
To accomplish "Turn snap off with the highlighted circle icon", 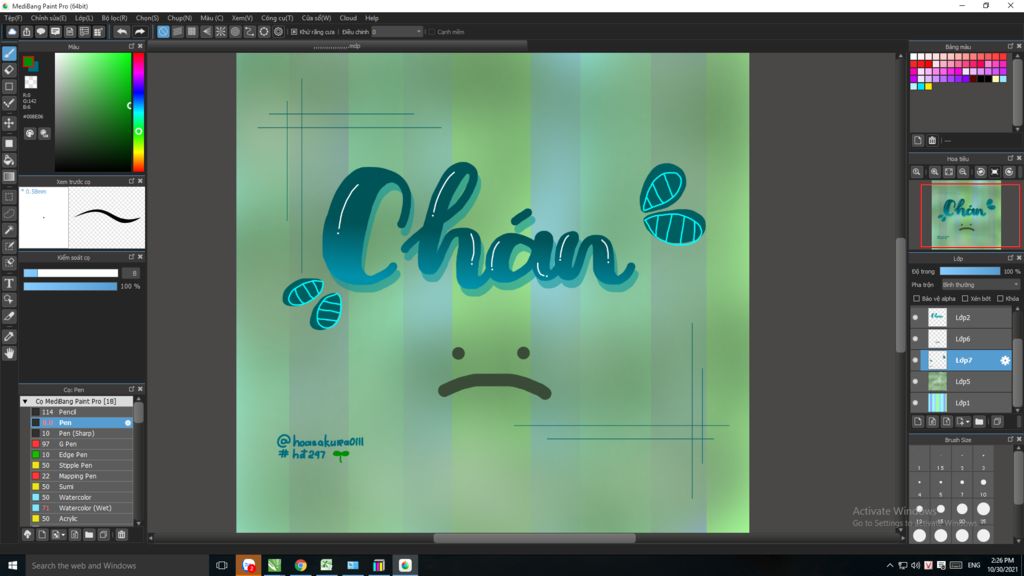I will pyautogui.click(x=163, y=31).
